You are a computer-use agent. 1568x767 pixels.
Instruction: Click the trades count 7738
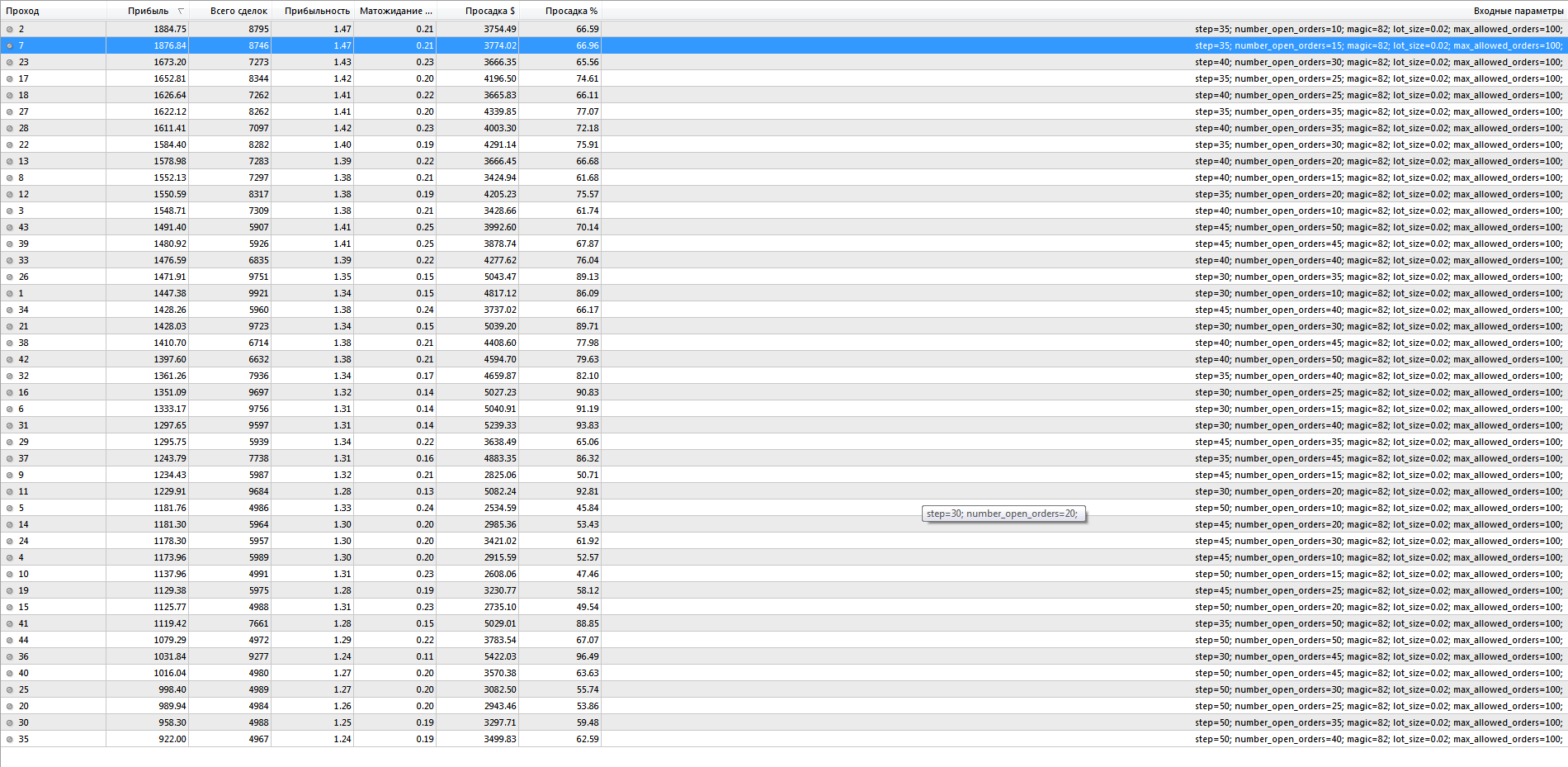[x=259, y=458]
